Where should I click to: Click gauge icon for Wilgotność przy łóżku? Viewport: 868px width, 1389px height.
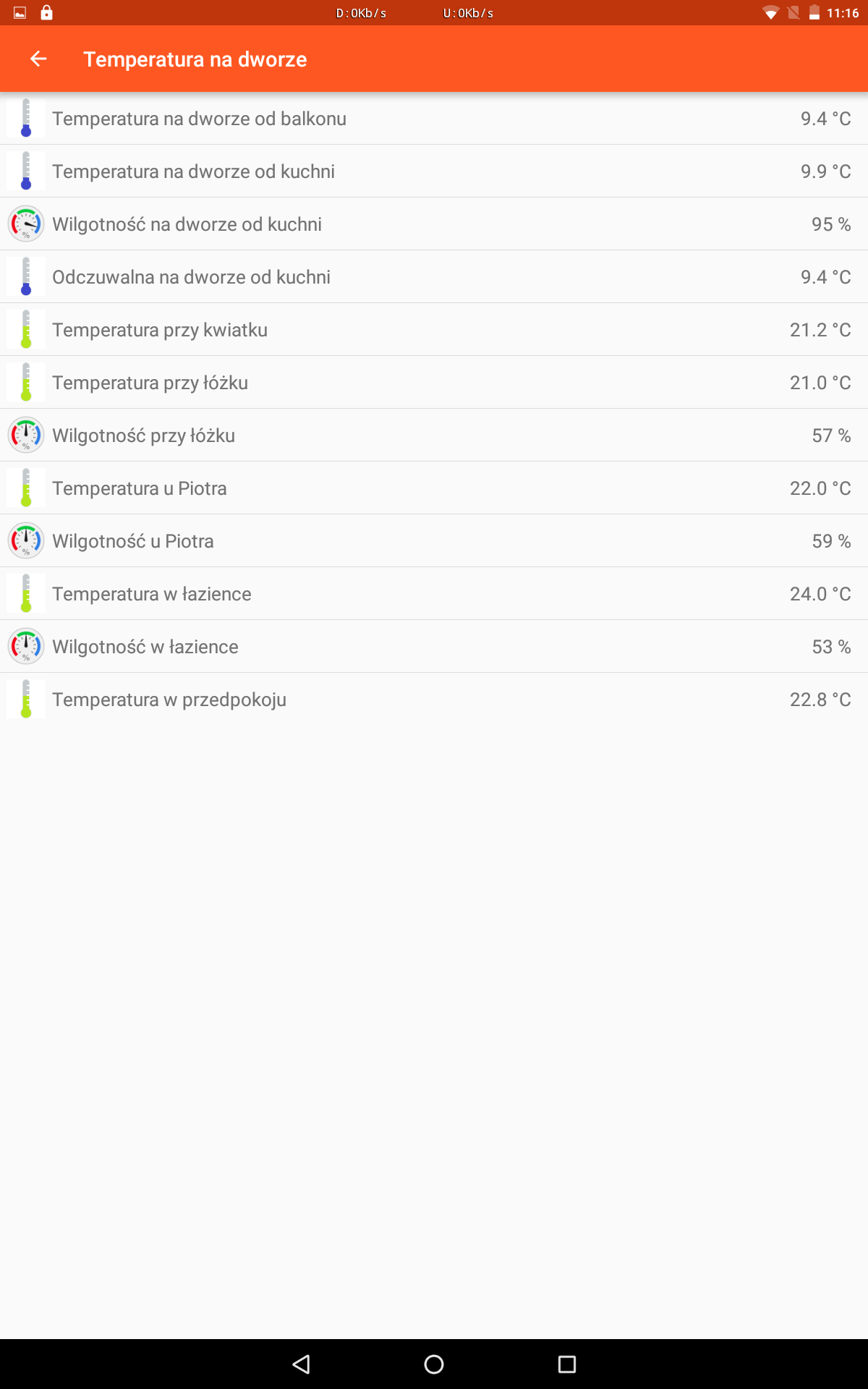pyautogui.click(x=26, y=435)
